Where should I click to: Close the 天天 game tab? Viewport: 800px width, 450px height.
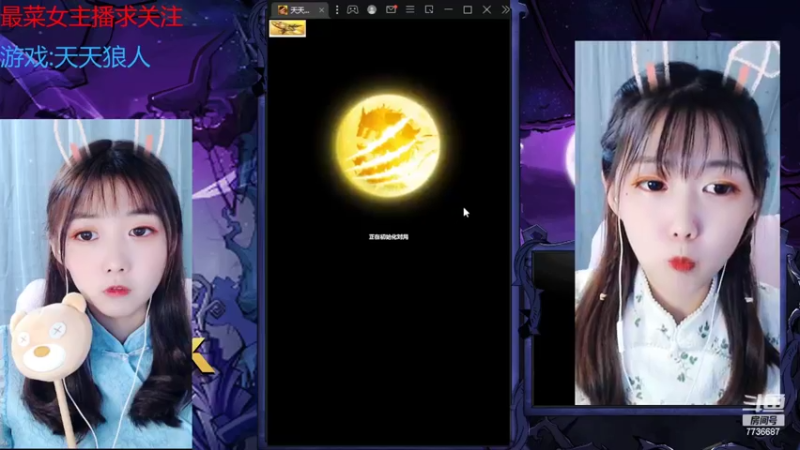(x=321, y=10)
